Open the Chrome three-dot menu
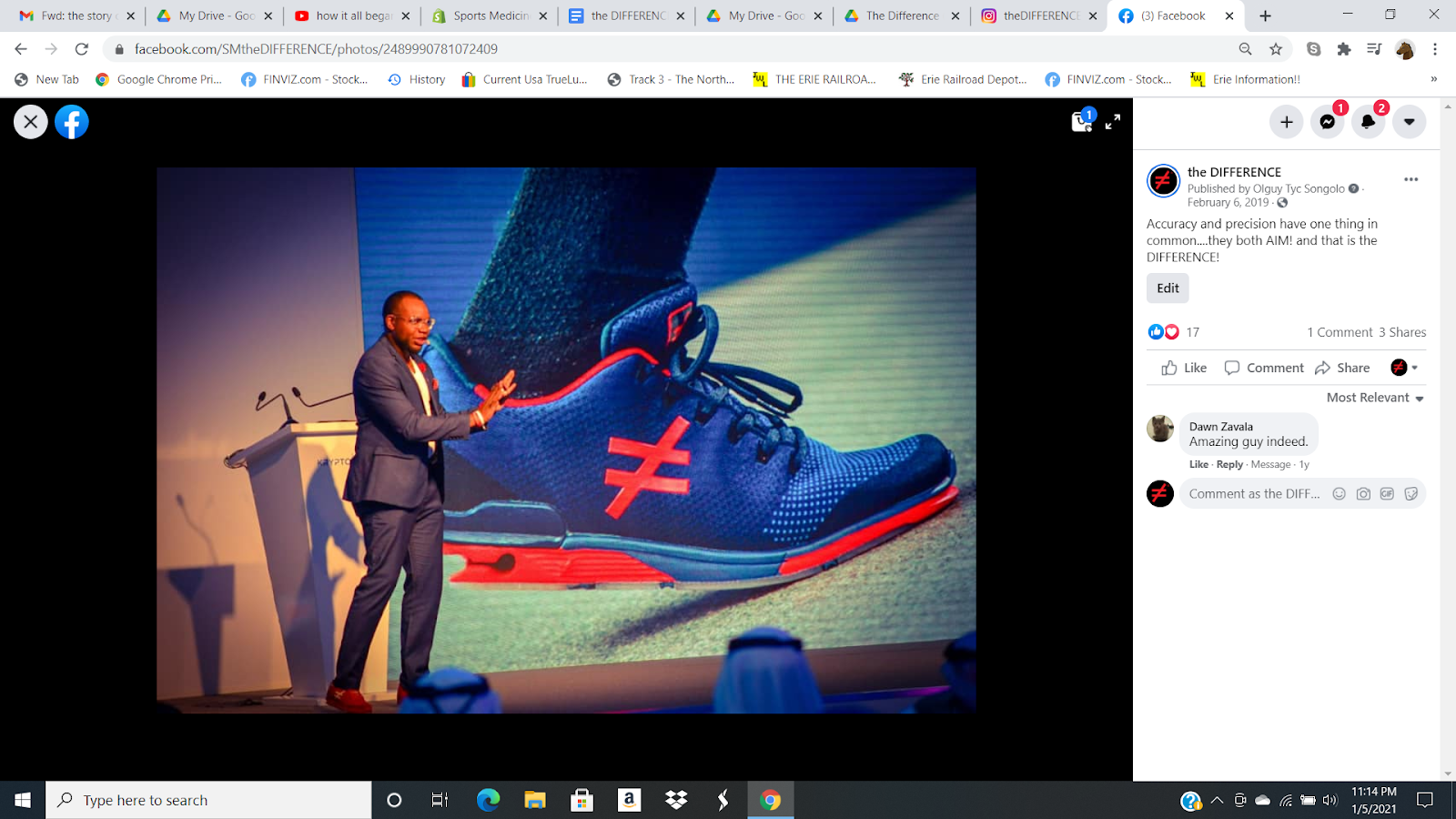 [x=1435, y=49]
